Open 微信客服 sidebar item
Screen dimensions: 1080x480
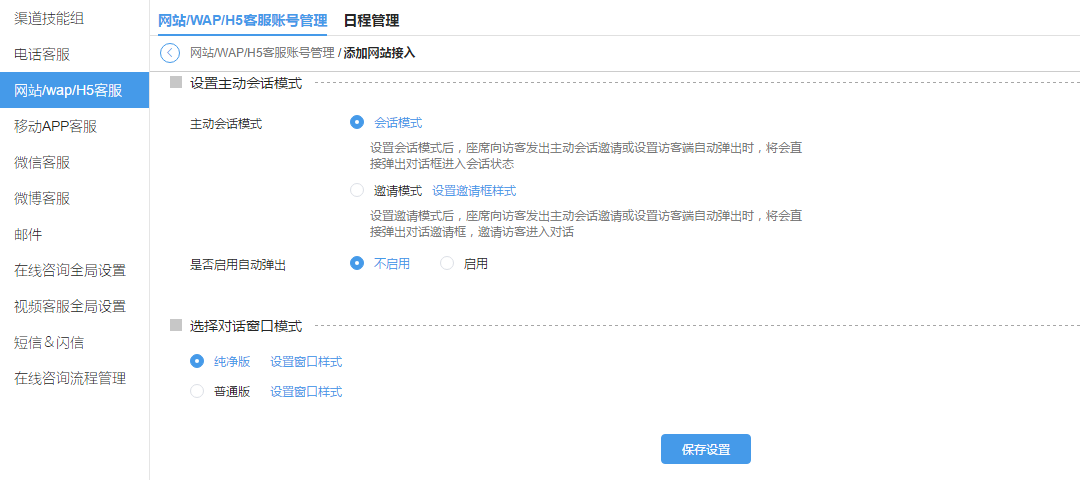click(x=42, y=162)
